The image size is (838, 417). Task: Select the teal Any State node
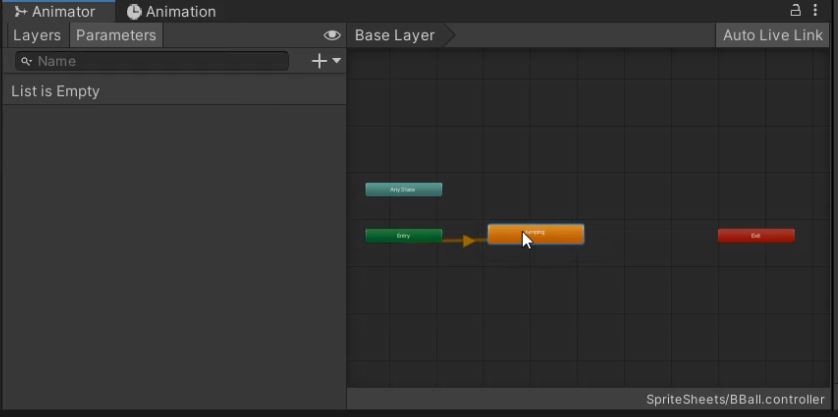click(403, 189)
